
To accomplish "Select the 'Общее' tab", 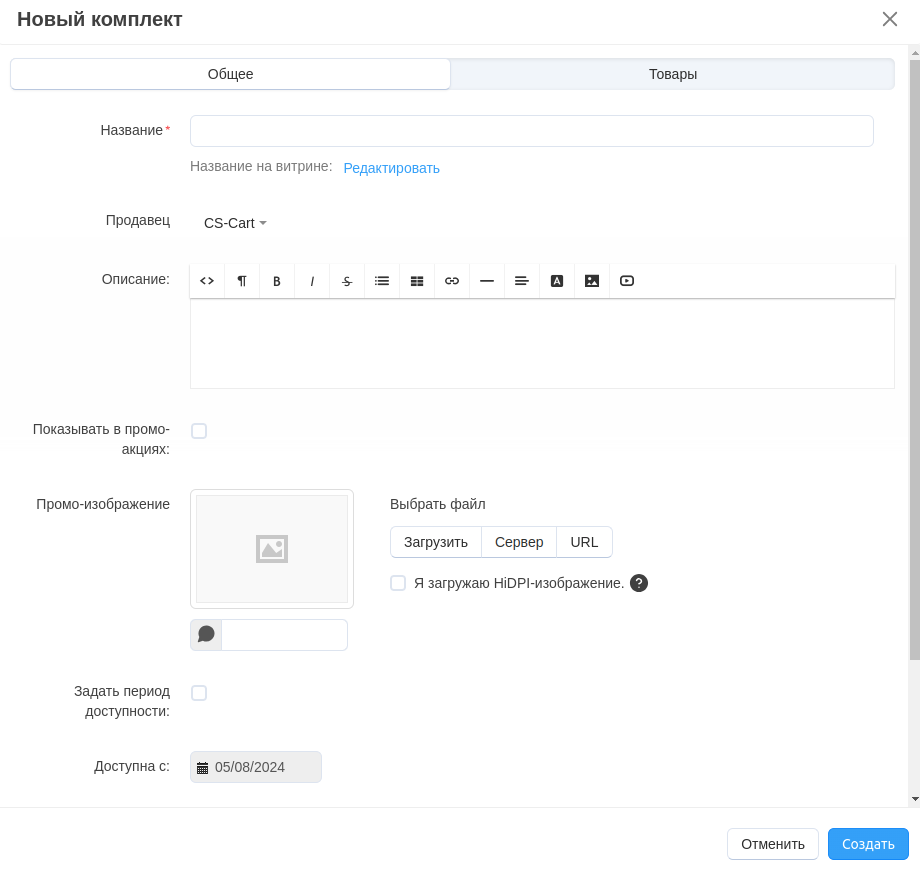I will [x=230, y=74].
